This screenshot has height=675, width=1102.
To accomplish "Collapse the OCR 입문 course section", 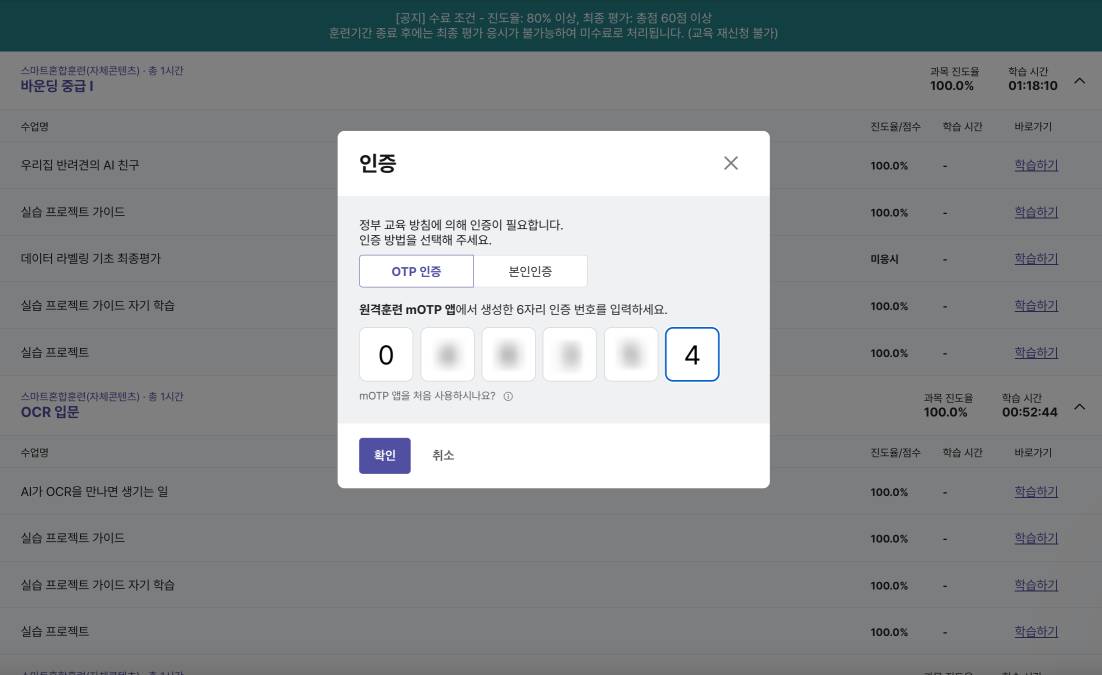I will [1079, 407].
